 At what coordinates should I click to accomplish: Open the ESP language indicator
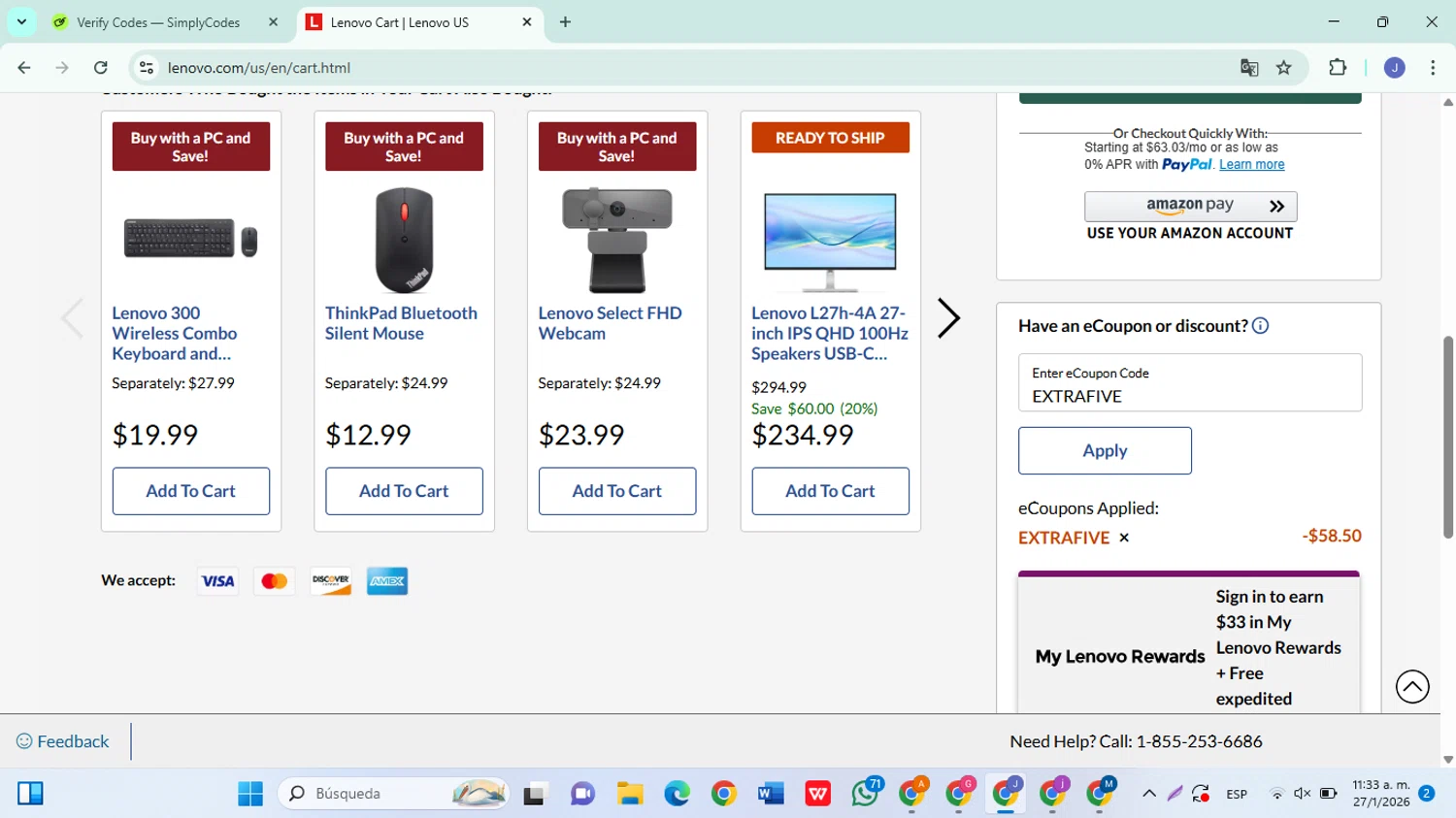pyautogui.click(x=1237, y=794)
